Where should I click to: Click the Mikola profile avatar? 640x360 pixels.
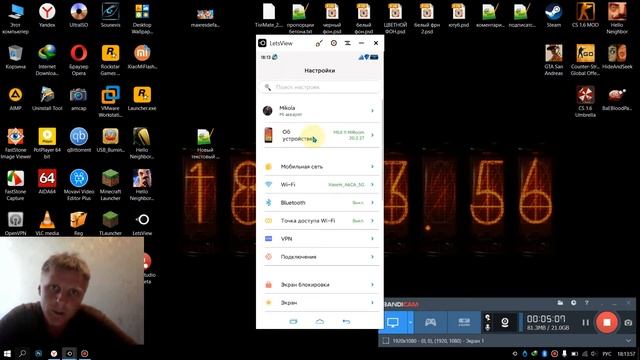(x=268, y=111)
